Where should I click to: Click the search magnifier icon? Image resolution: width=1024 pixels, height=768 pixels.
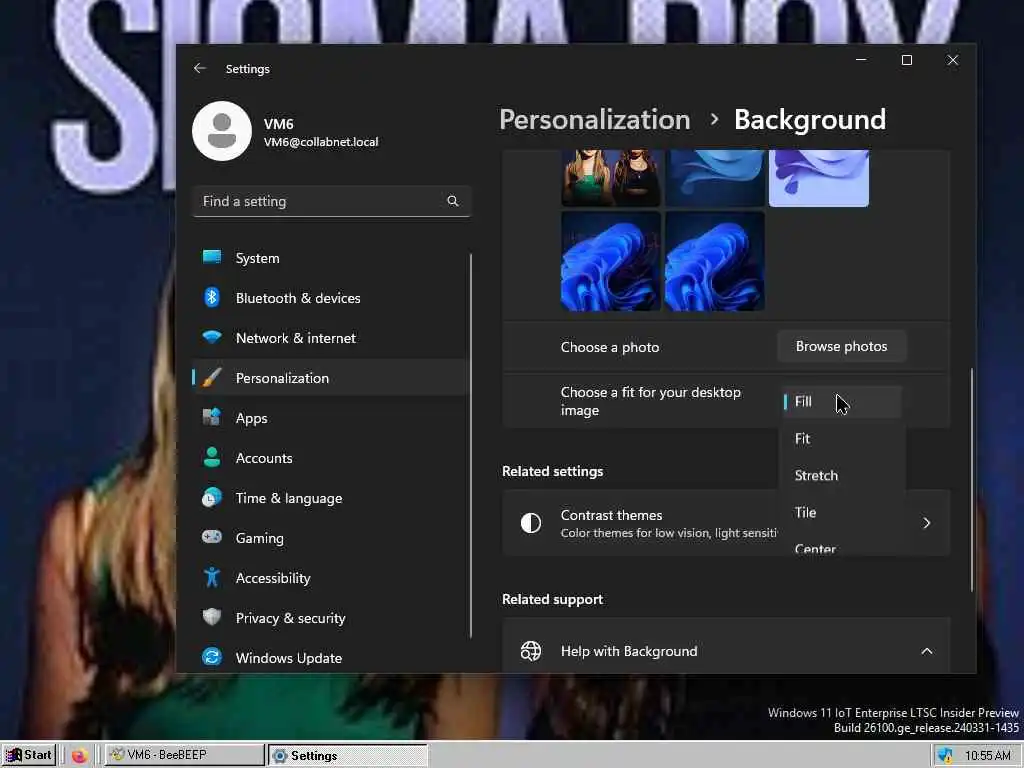[453, 201]
